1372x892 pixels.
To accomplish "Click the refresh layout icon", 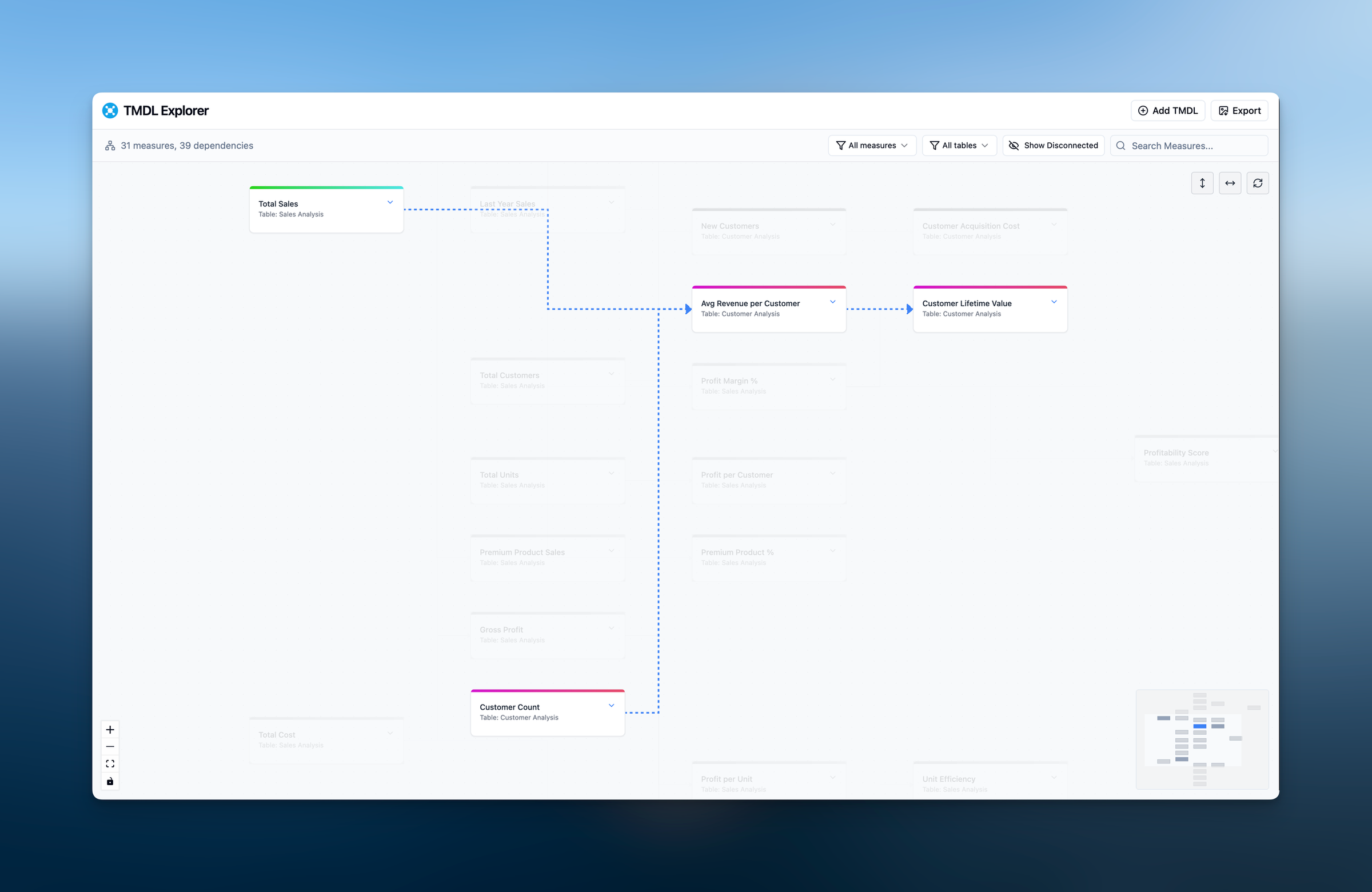I will tap(1257, 183).
